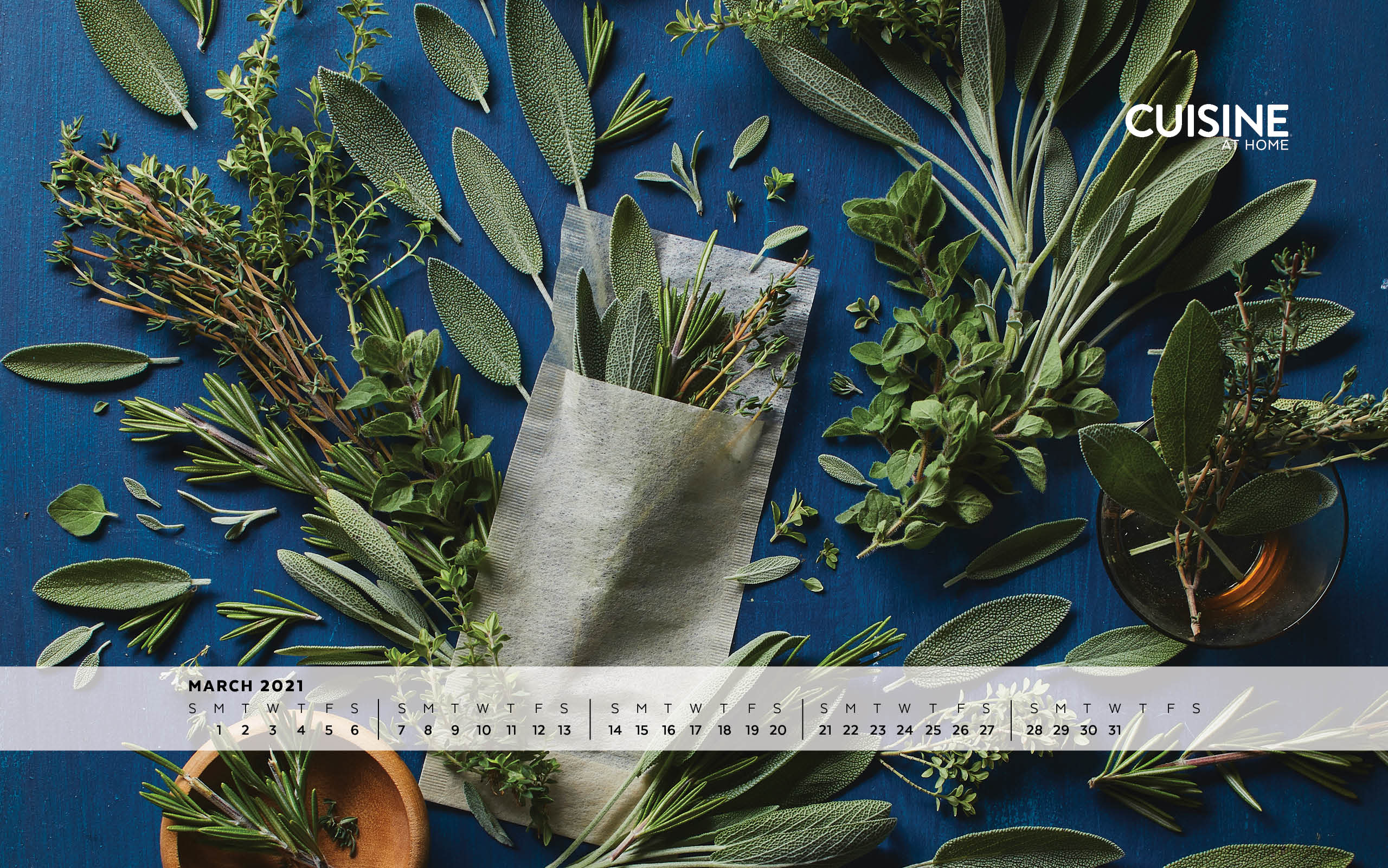
Task: Select date 31 on the calendar
Action: pos(1115,730)
